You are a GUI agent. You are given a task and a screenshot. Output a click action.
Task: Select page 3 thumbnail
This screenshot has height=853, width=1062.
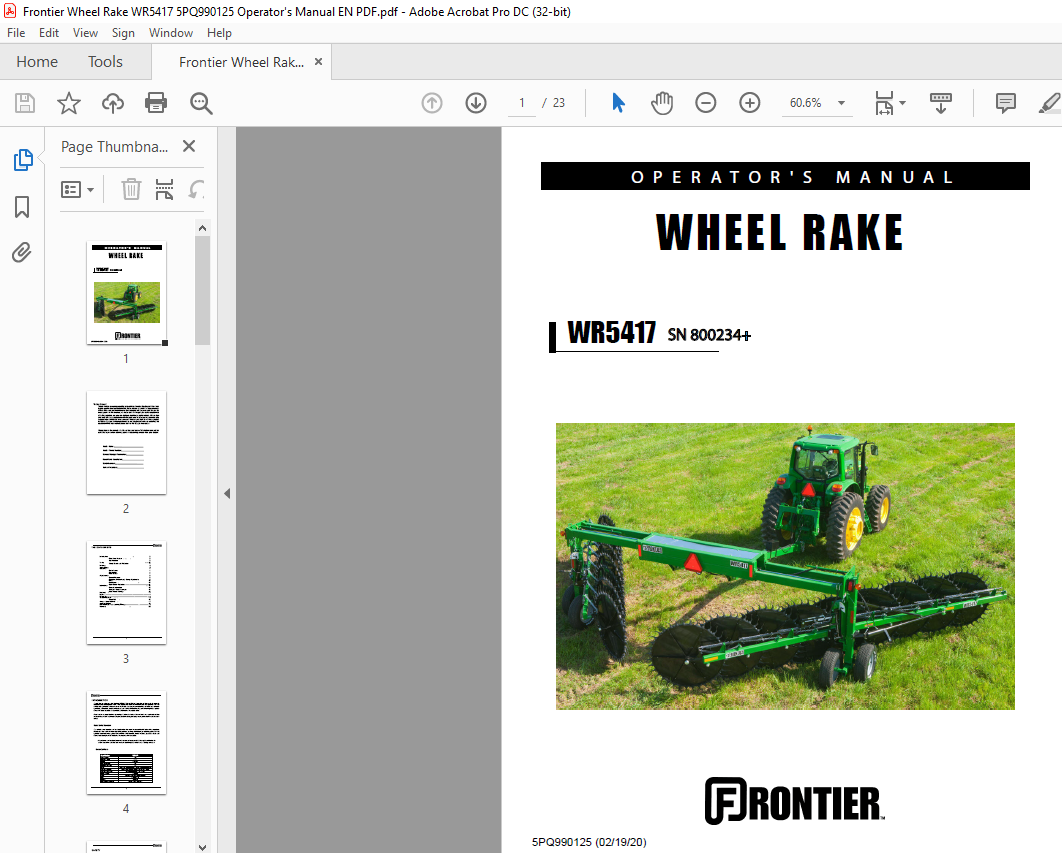click(127, 593)
